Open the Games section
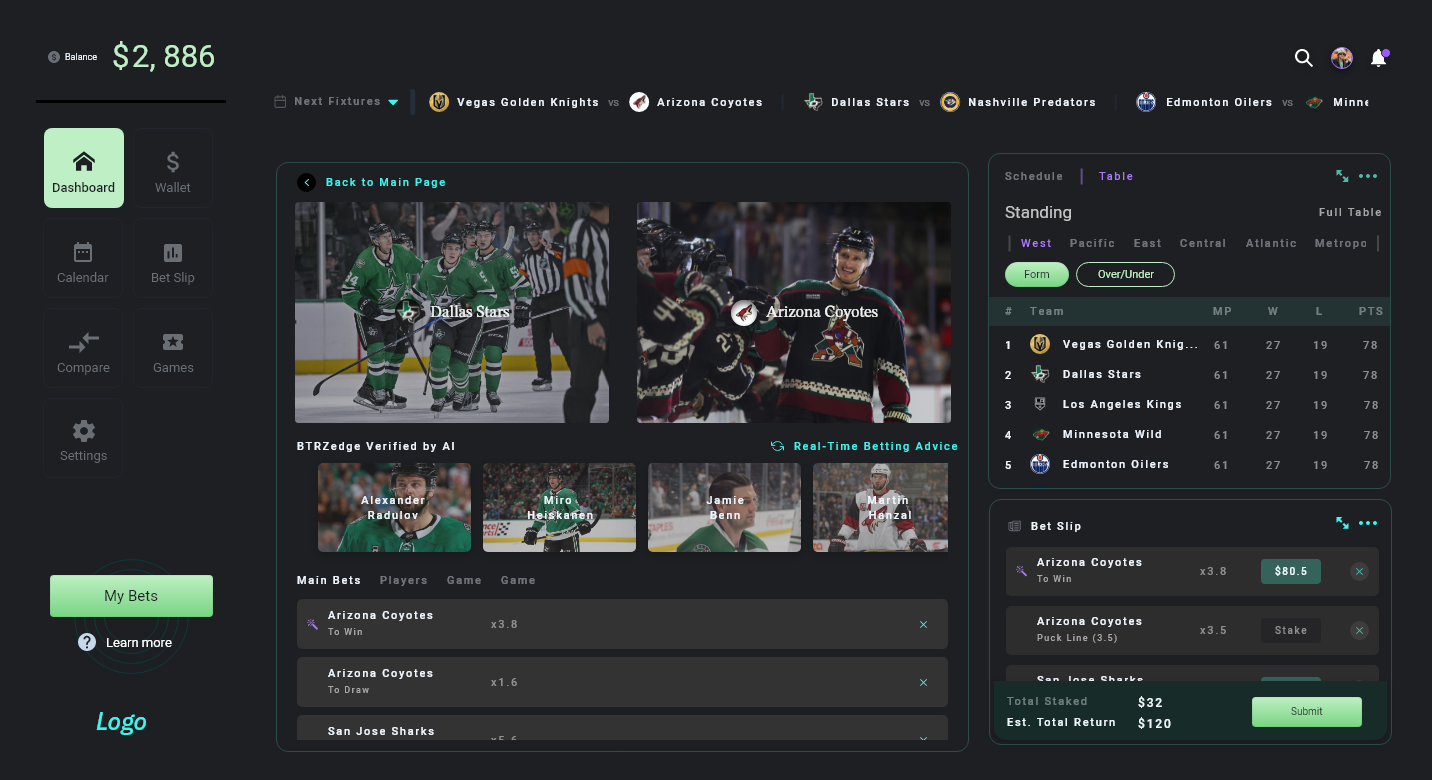1432x780 pixels. [x=172, y=347]
